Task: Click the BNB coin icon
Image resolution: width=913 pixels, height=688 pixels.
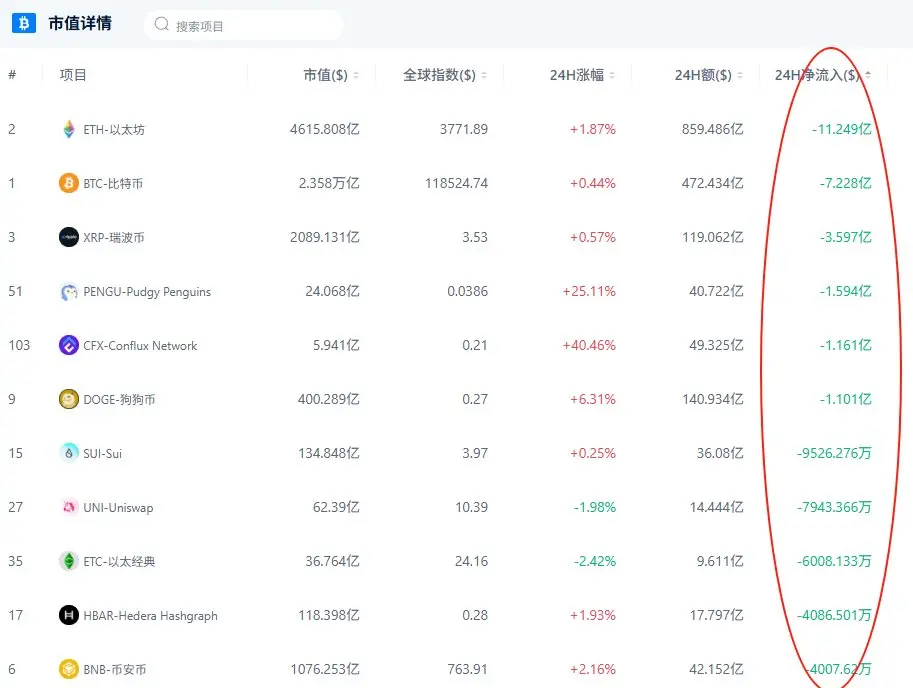Action: [x=69, y=669]
